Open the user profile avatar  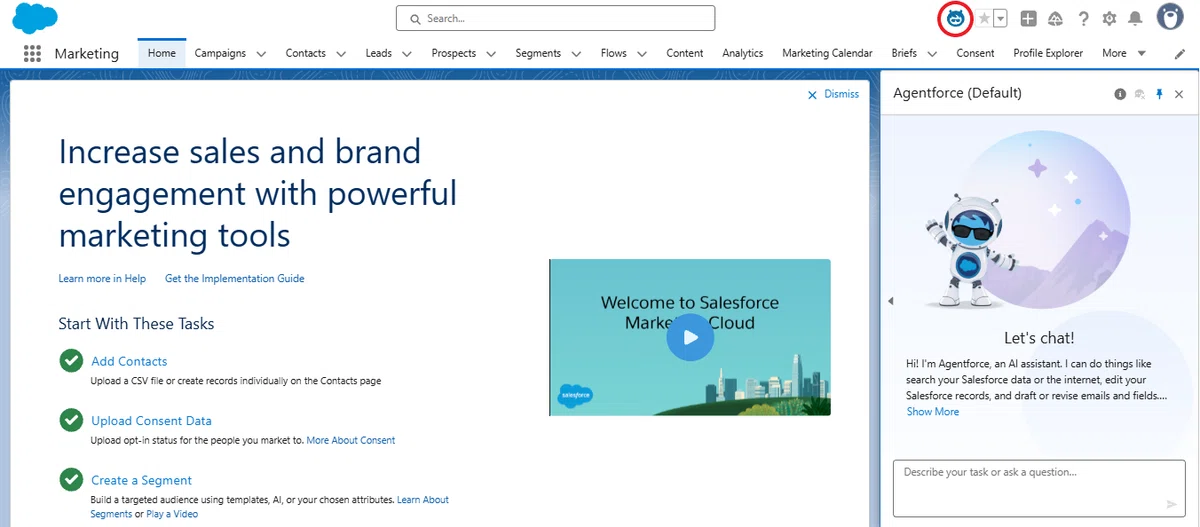(1170, 17)
